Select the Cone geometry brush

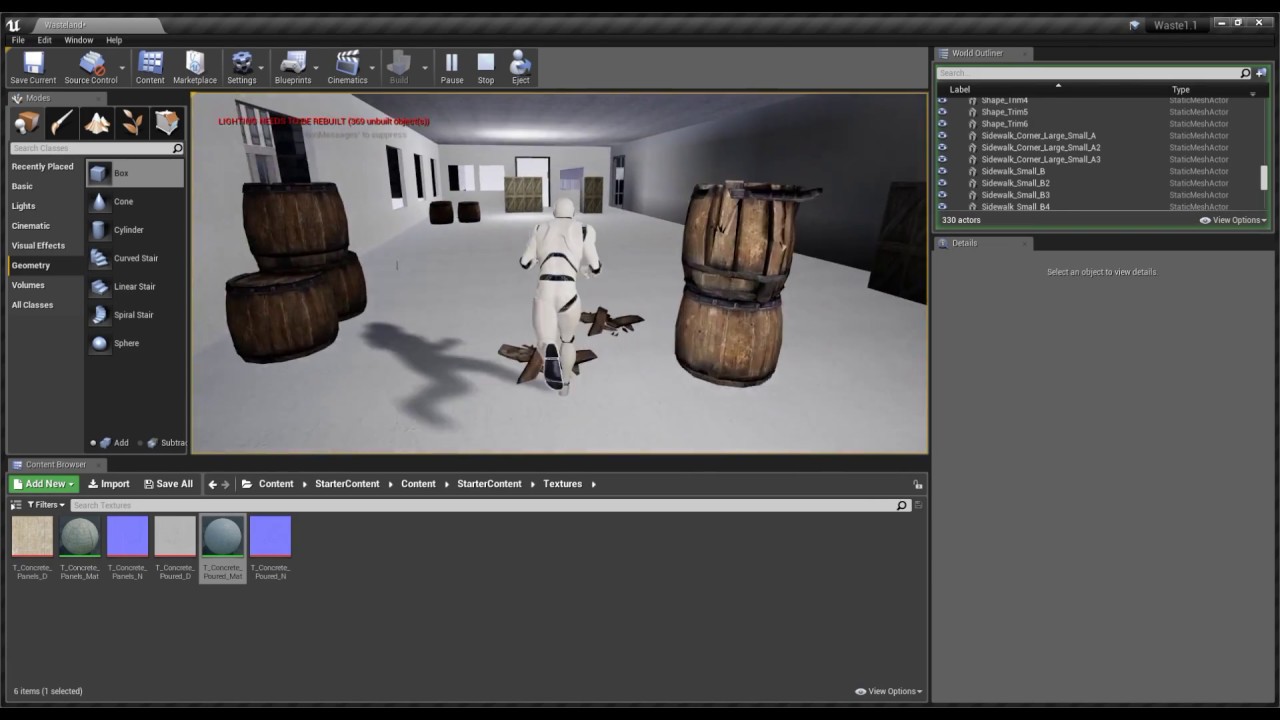pyautogui.click(x=135, y=202)
